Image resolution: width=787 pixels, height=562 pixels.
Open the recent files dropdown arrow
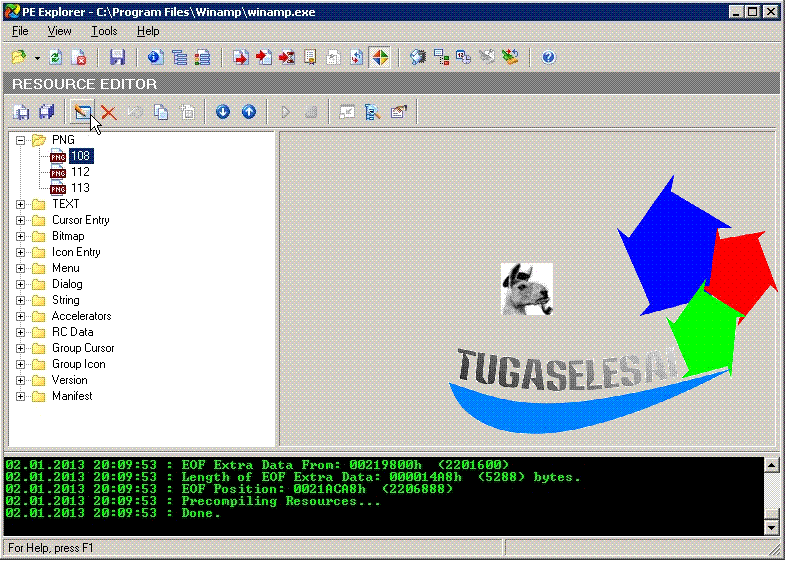click(x=37, y=58)
